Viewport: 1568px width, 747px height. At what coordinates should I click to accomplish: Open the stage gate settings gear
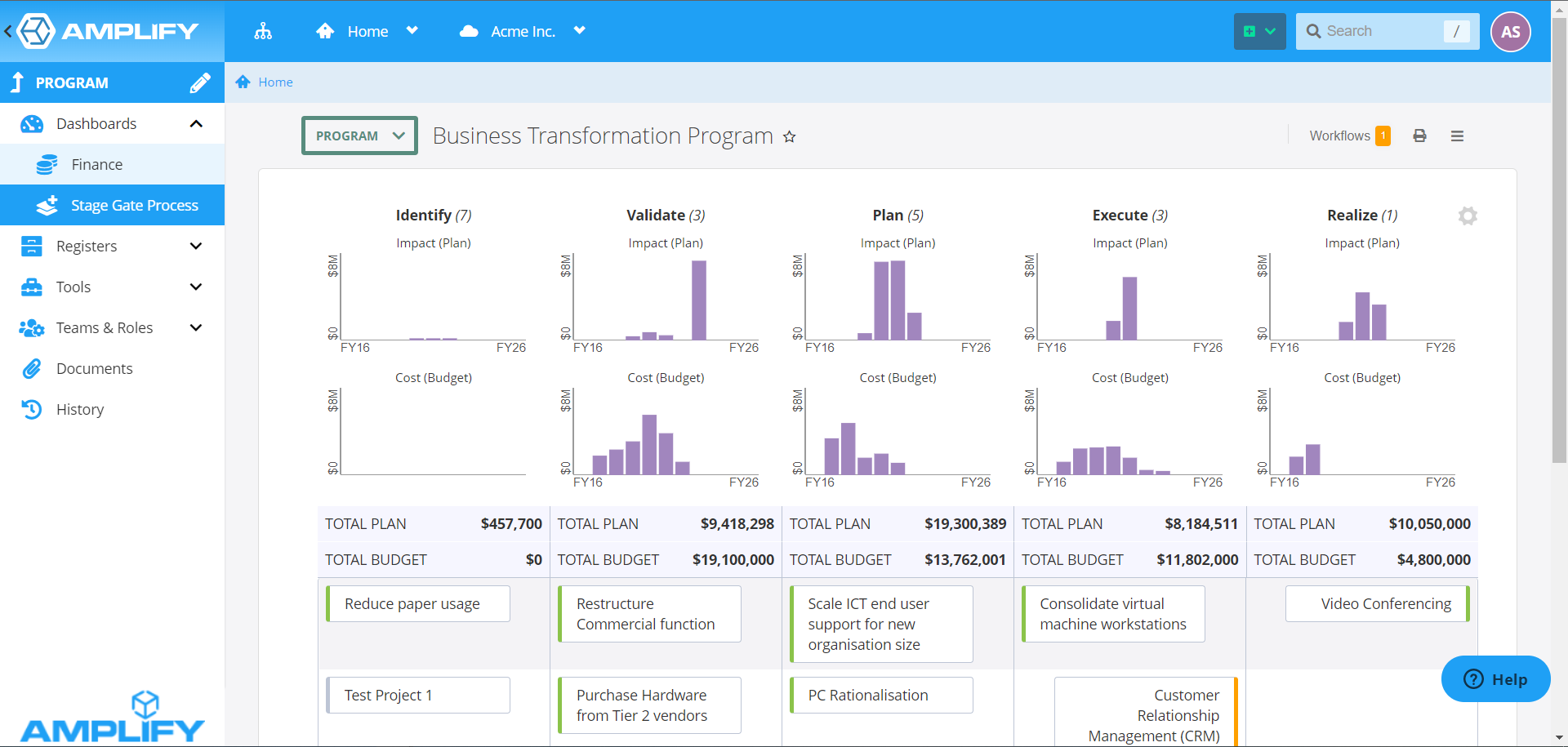click(x=1468, y=216)
